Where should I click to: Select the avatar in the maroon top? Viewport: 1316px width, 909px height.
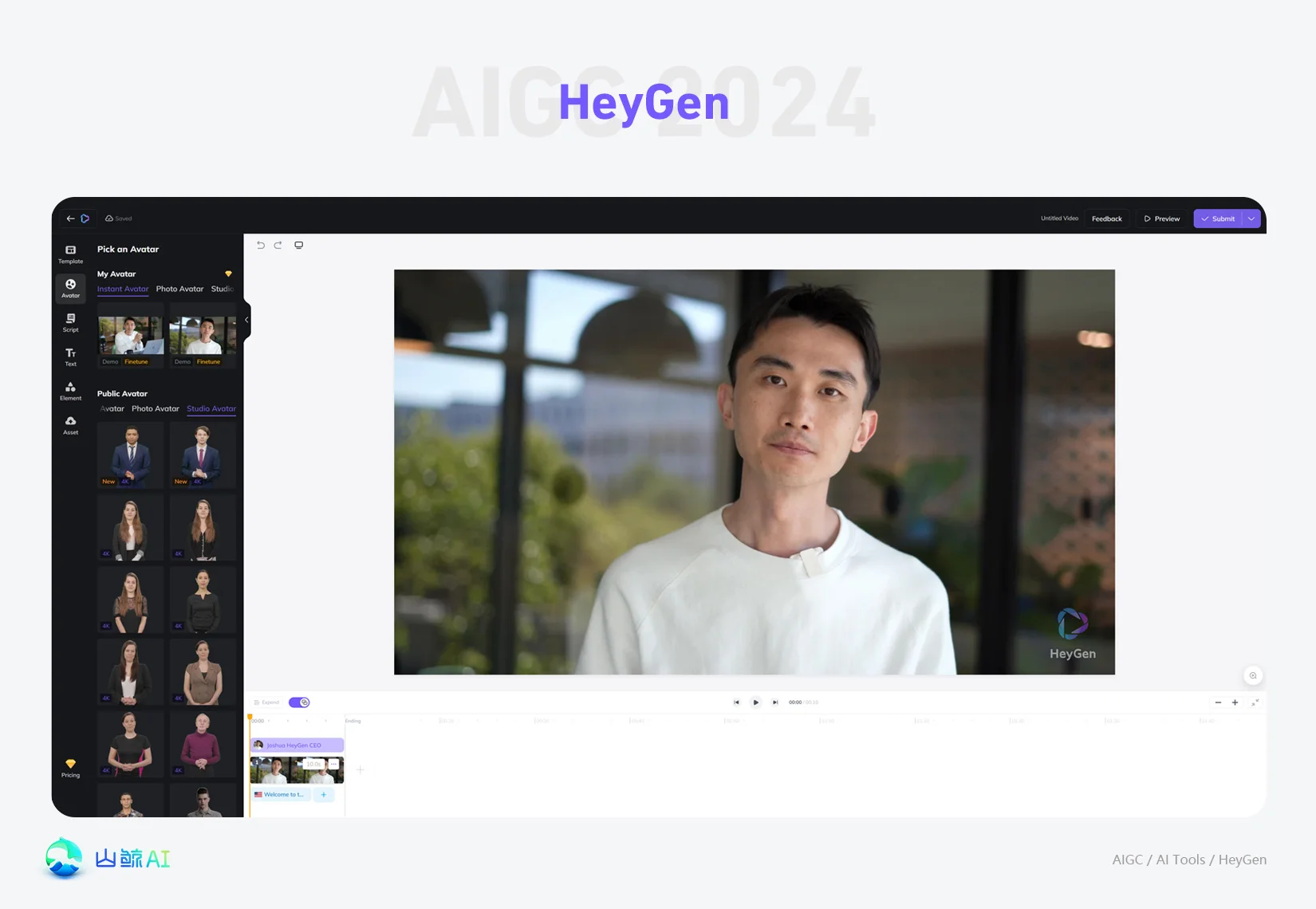click(x=203, y=743)
